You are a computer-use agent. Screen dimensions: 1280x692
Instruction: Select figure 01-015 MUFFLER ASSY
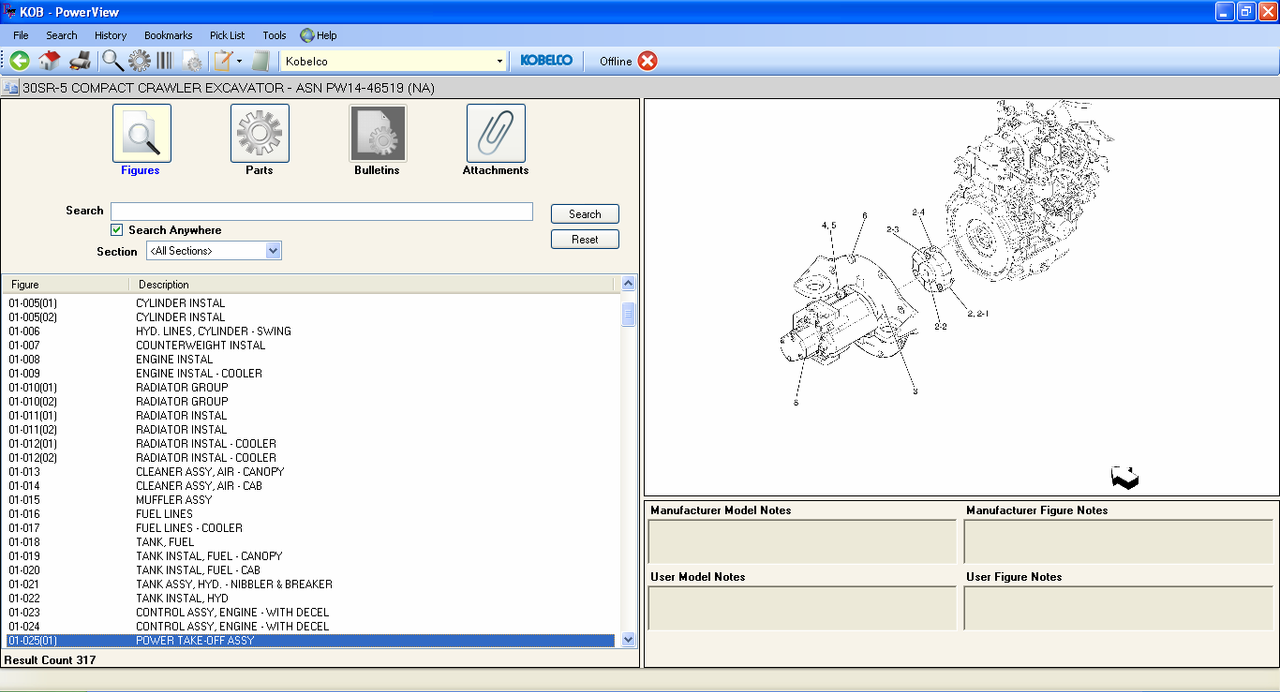coord(311,499)
